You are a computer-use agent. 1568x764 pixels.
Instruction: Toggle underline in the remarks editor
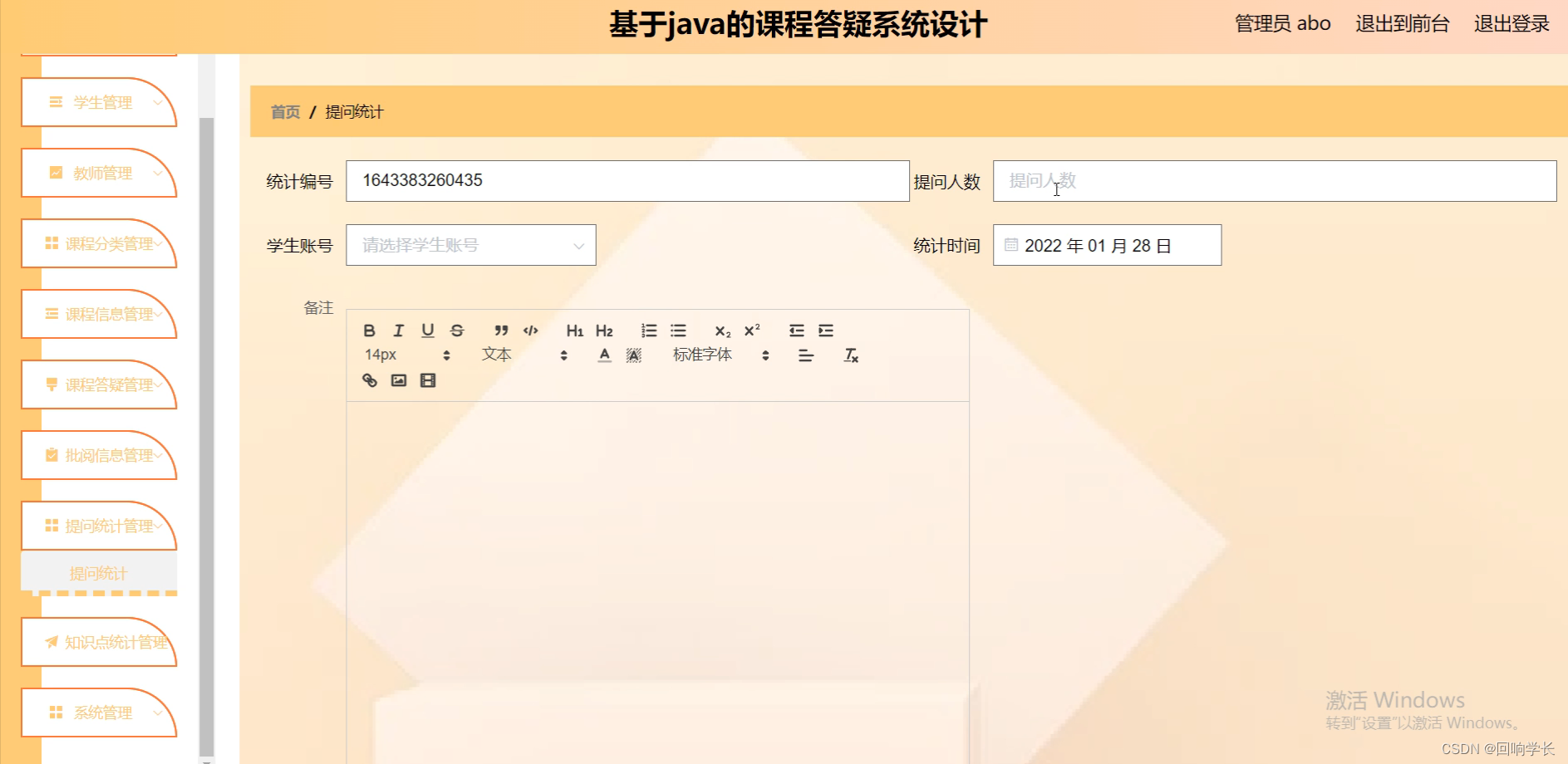coord(427,330)
